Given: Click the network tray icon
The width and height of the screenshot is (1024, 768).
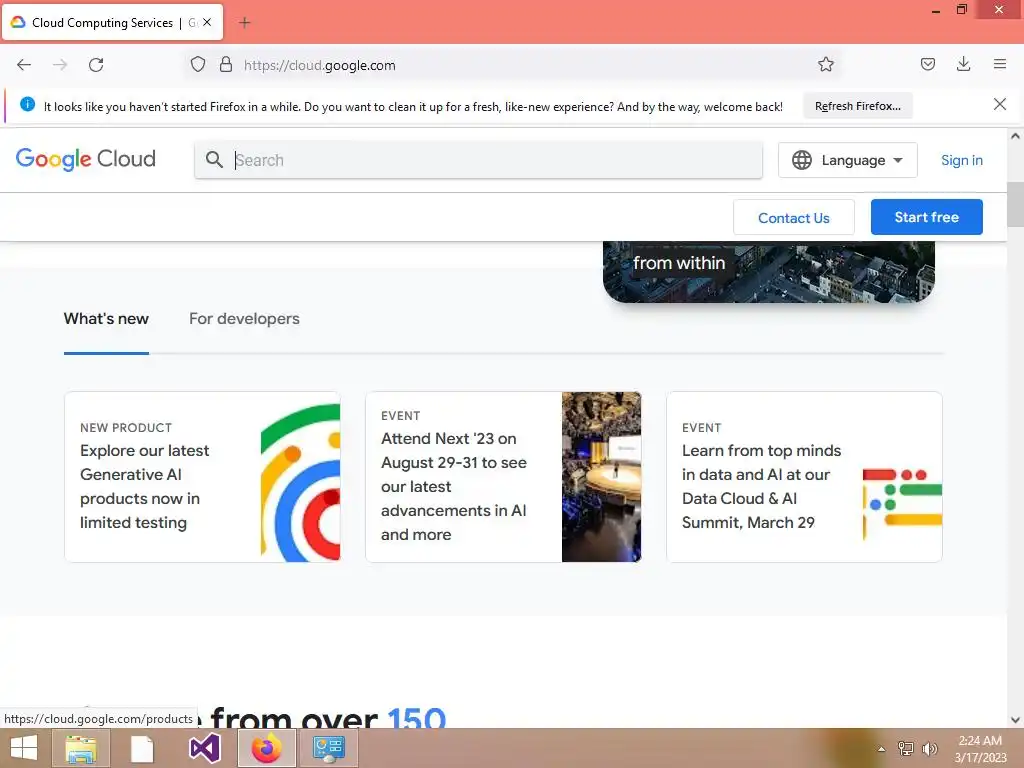Looking at the screenshot, I should click(906, 749).
